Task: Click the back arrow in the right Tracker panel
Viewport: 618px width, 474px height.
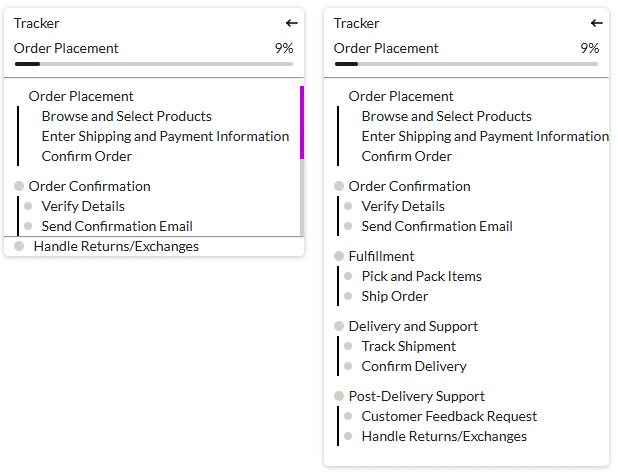Action: point(597,23)
